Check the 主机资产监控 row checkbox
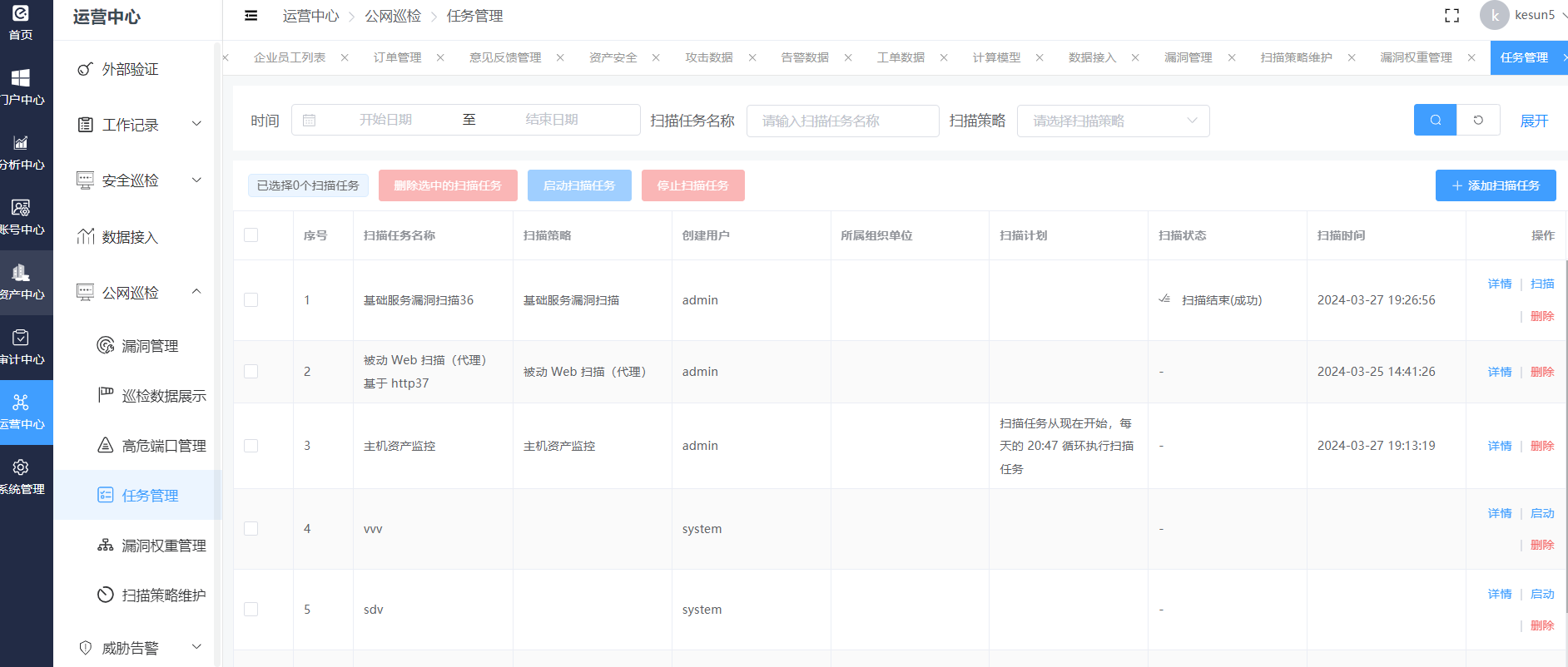Screen dimensions: 1568x667 pos(251,446)
